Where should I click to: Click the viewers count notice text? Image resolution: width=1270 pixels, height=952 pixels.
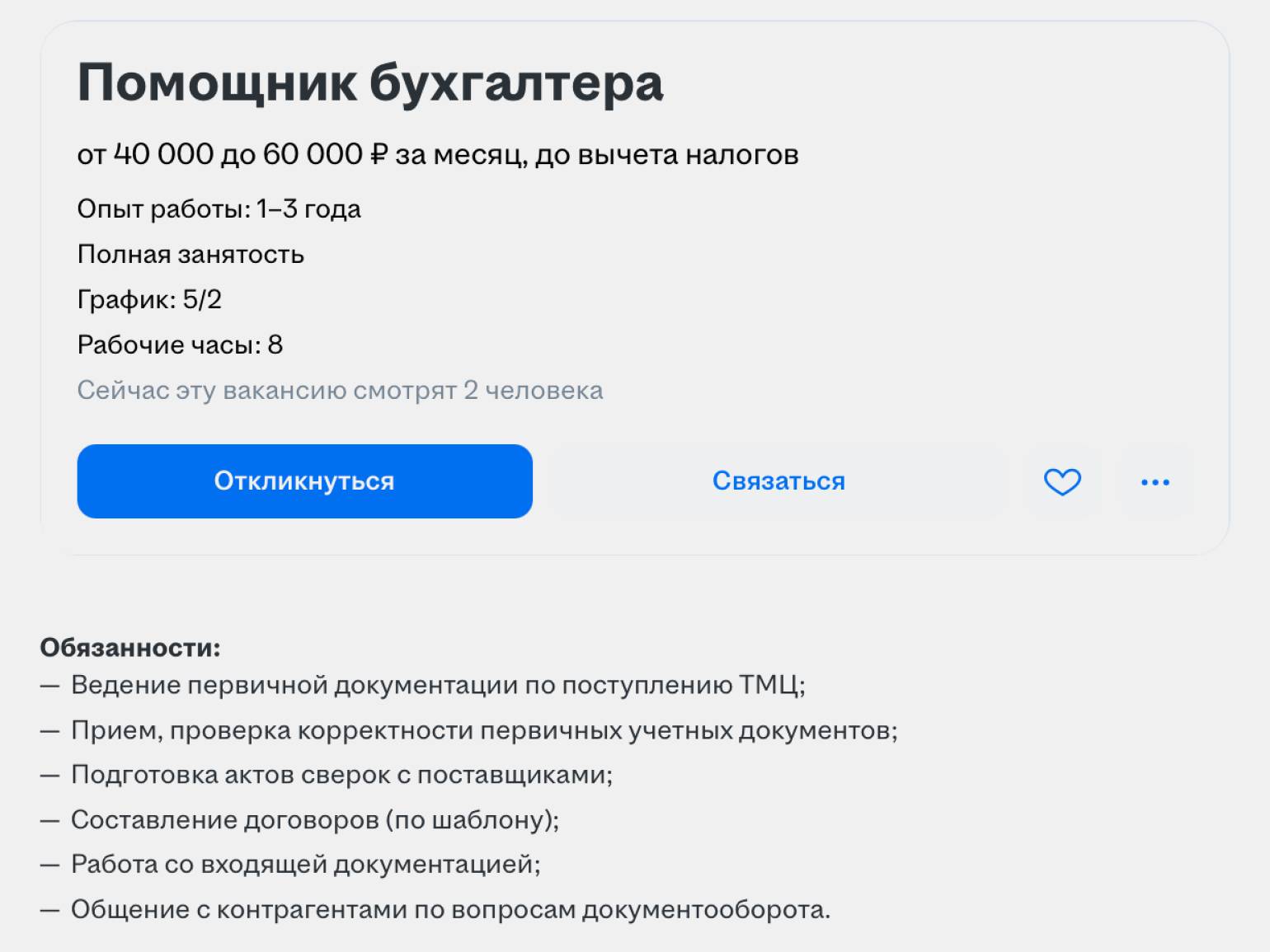pyautogui.click(x=340, y=391)
